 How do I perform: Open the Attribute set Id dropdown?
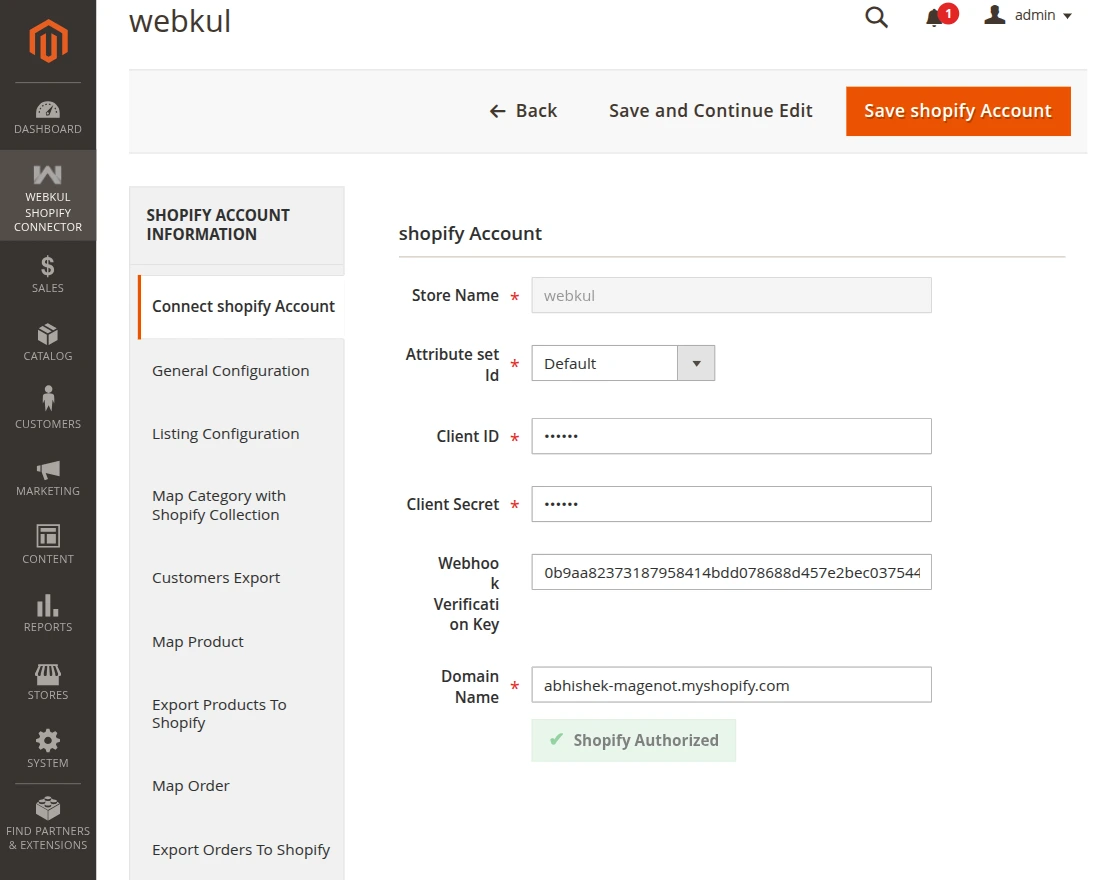coord(622,363)
